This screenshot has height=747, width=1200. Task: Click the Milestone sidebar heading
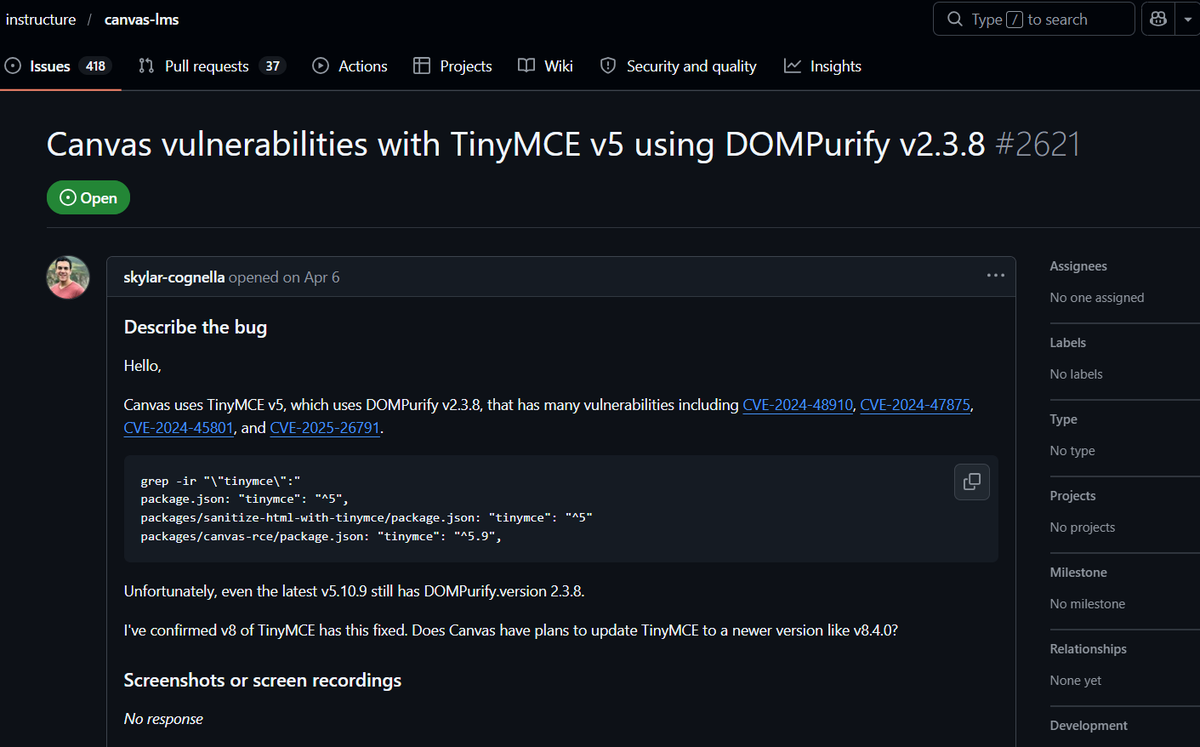pos(1078,572)
